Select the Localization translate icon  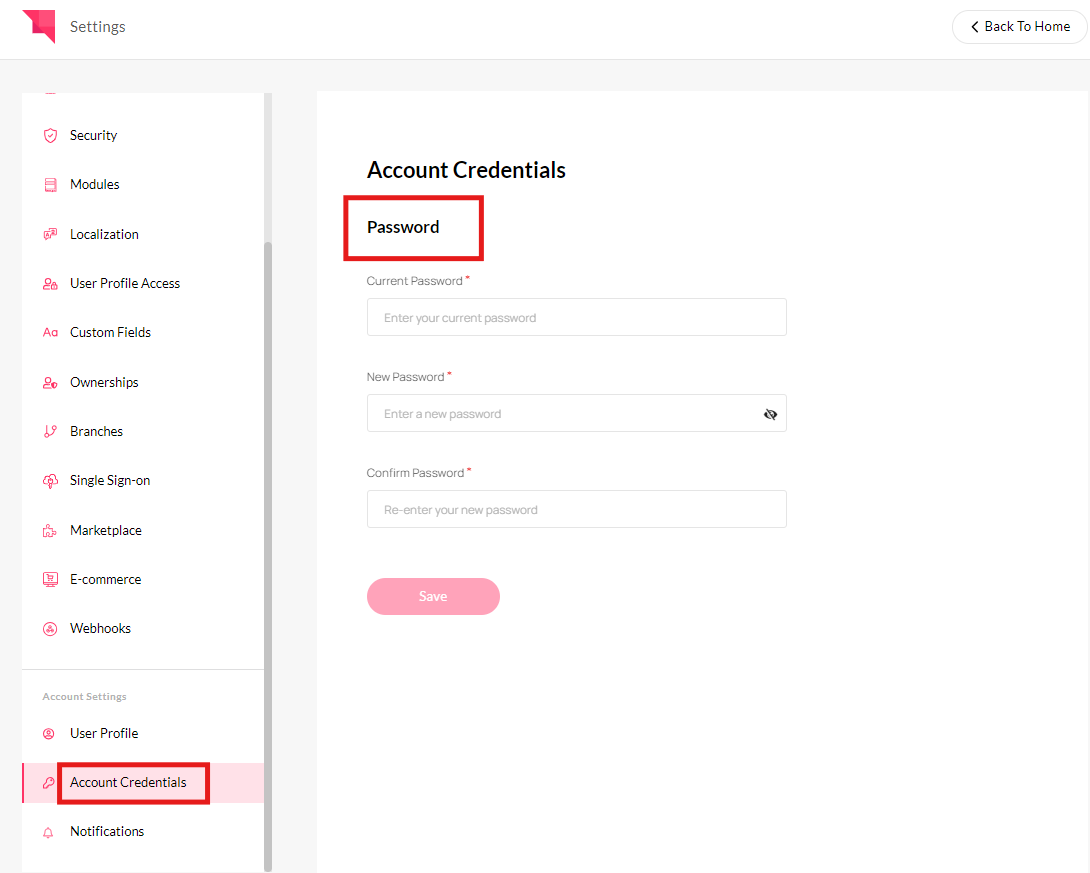pyautogui.click(x=50, y=234)
